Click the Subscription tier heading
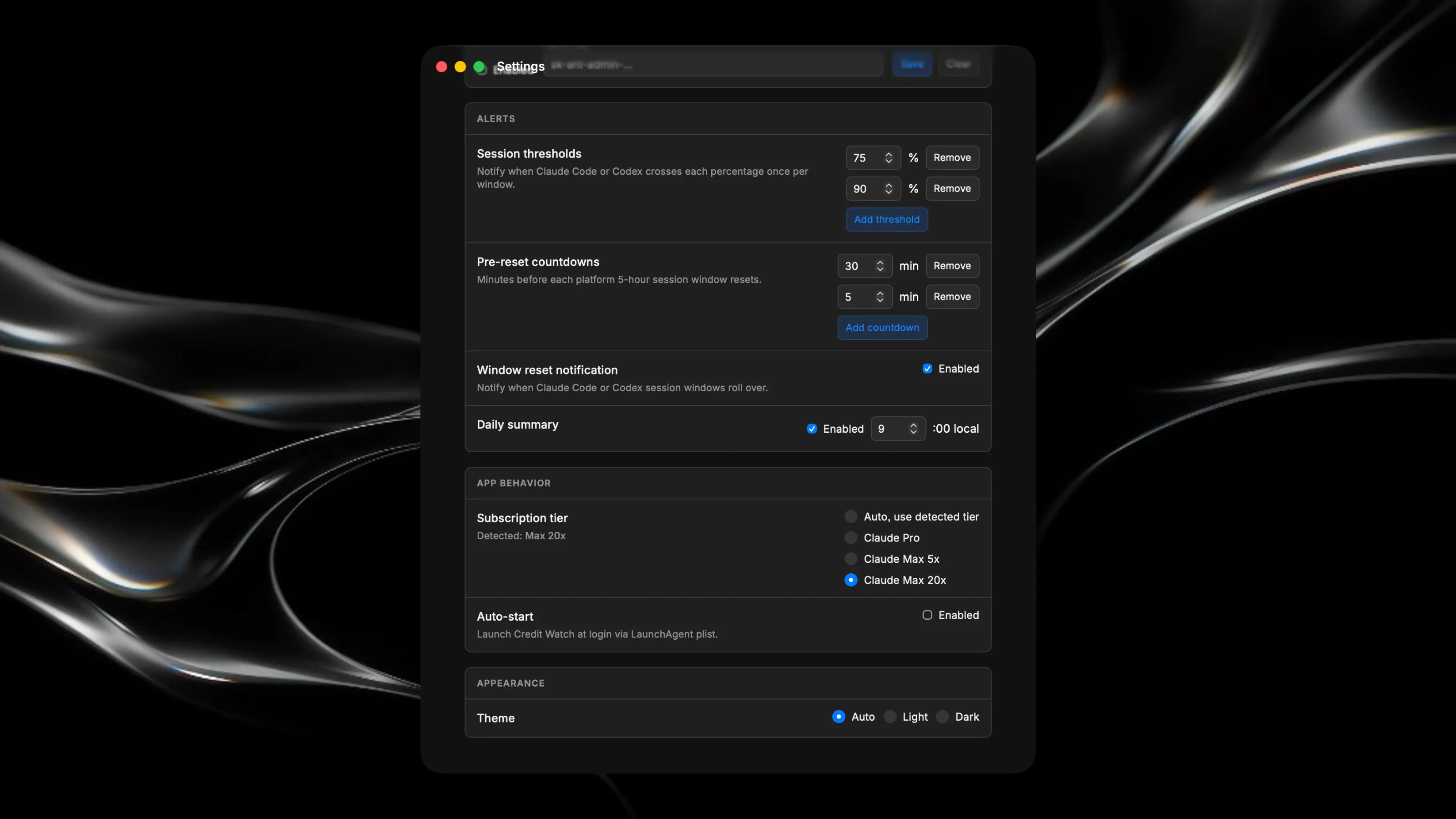 click(522, 518)
